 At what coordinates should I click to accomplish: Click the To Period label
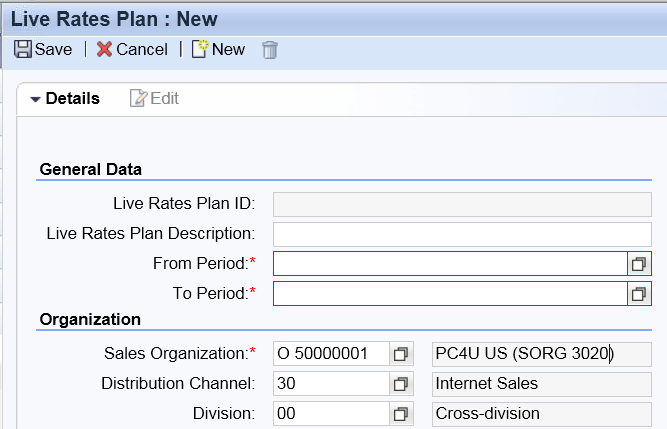tap(214, 293)
